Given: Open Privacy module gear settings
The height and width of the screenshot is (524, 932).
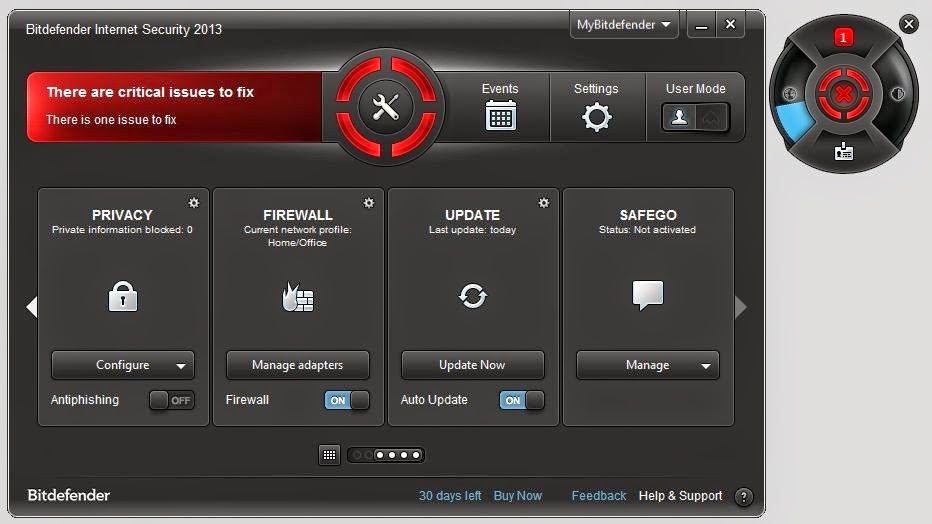Looking at the screenshot, I should [194, 203].
